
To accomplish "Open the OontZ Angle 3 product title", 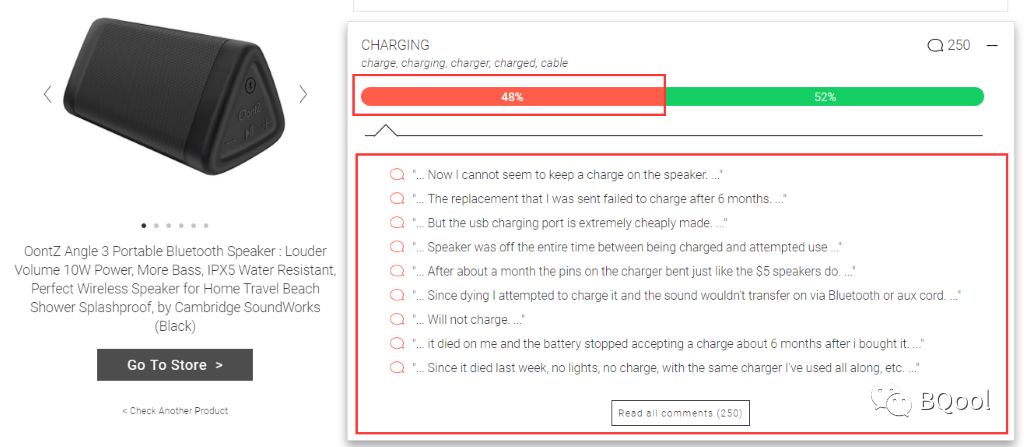I will coord(175,288).
